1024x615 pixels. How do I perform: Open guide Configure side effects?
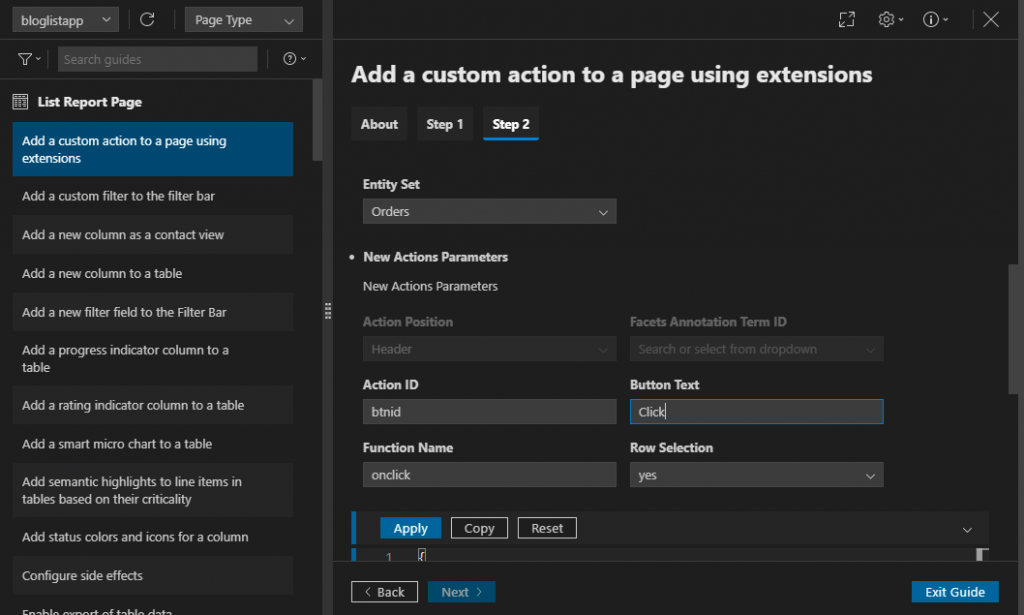(153, 576)
